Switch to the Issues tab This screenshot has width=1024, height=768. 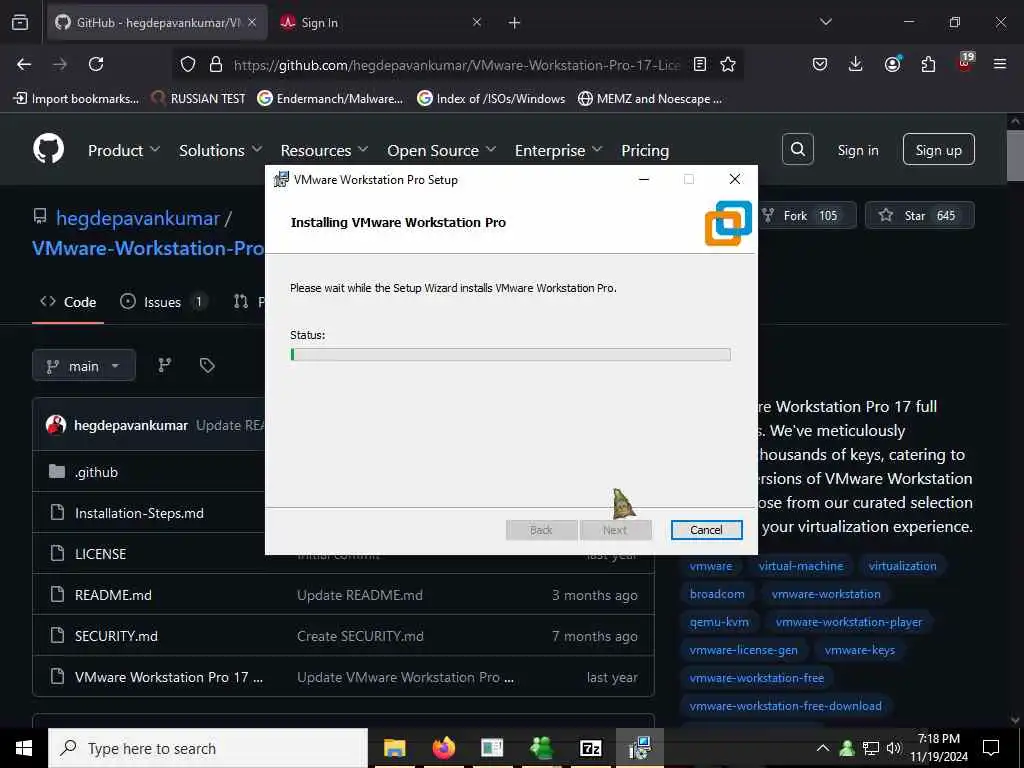click(x=163, y=302)
